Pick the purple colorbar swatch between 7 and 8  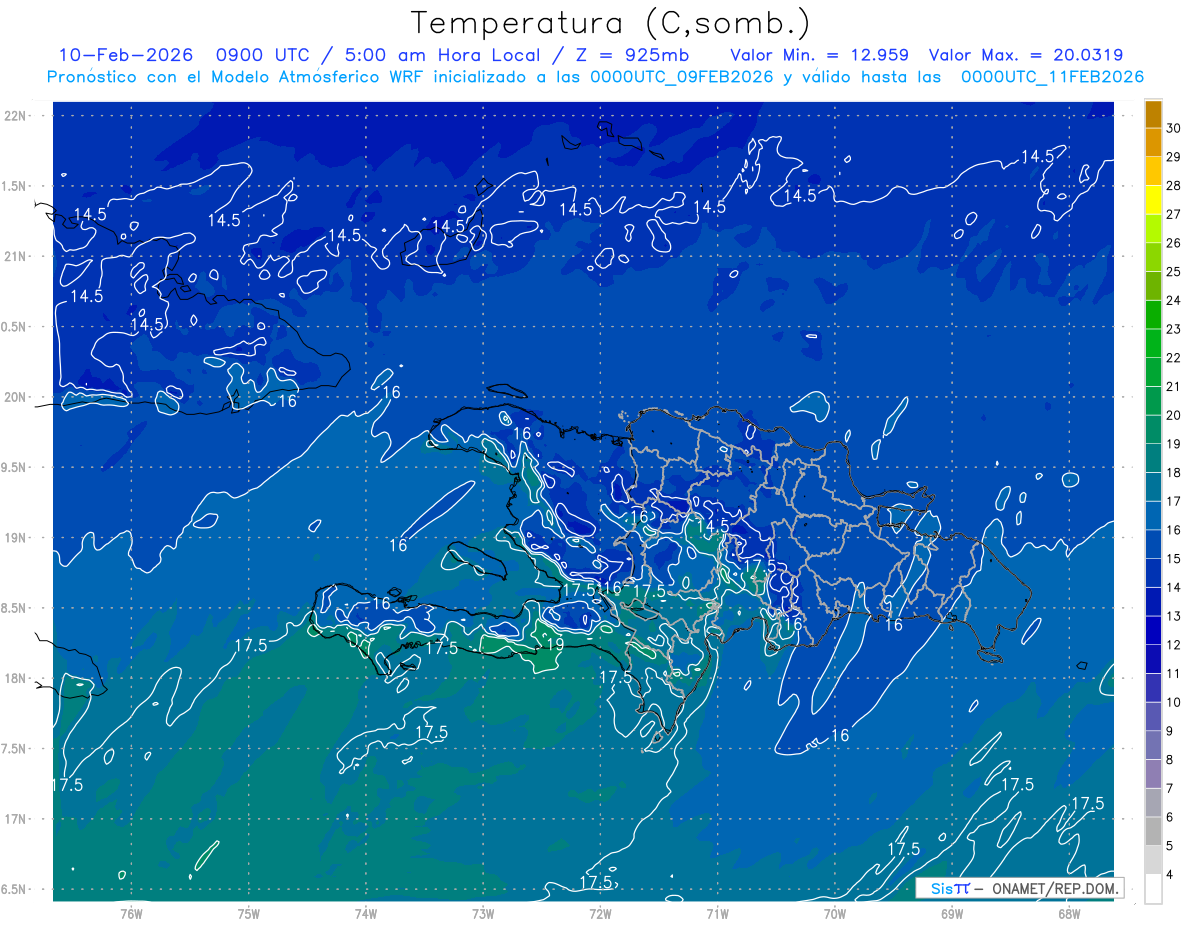[x=1153, y=773]
